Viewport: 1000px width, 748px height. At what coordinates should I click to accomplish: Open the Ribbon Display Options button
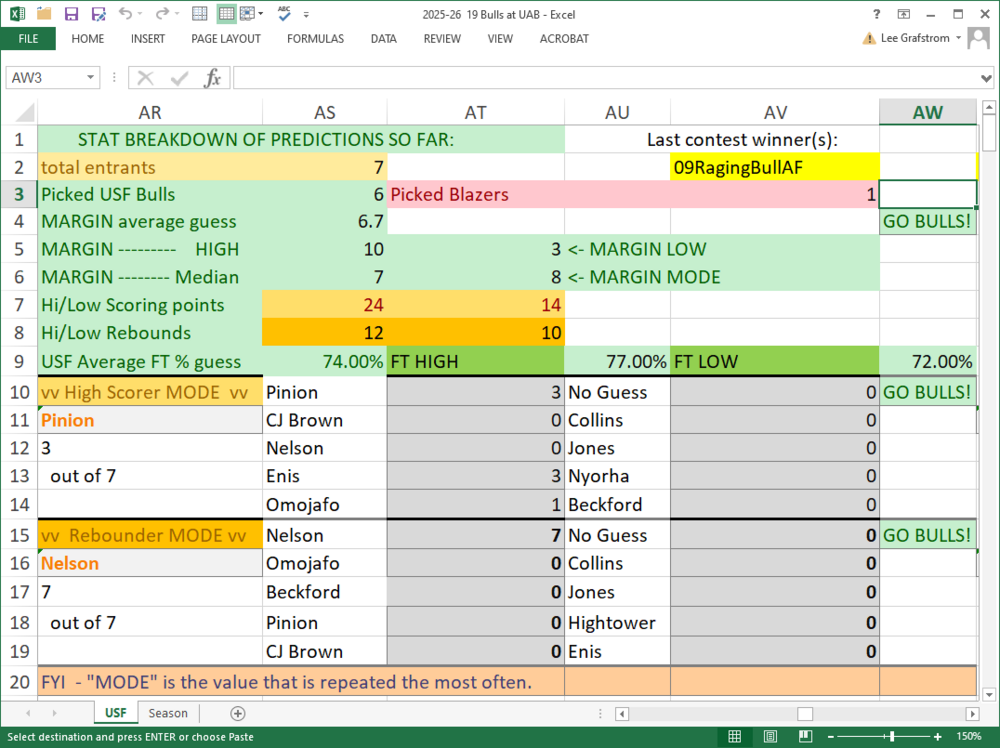[x=904, y=14]
